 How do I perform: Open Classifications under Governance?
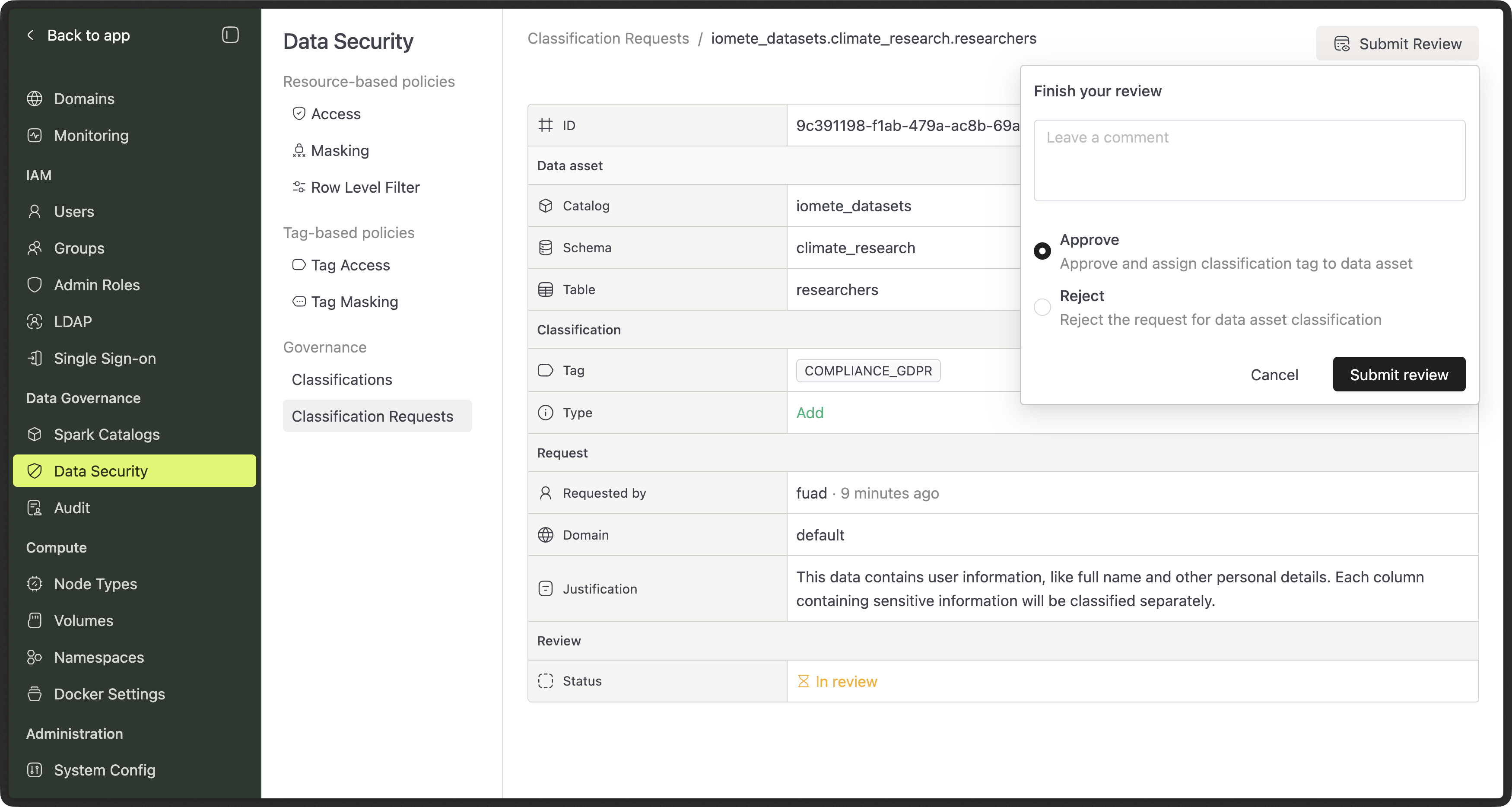[342, 380]
